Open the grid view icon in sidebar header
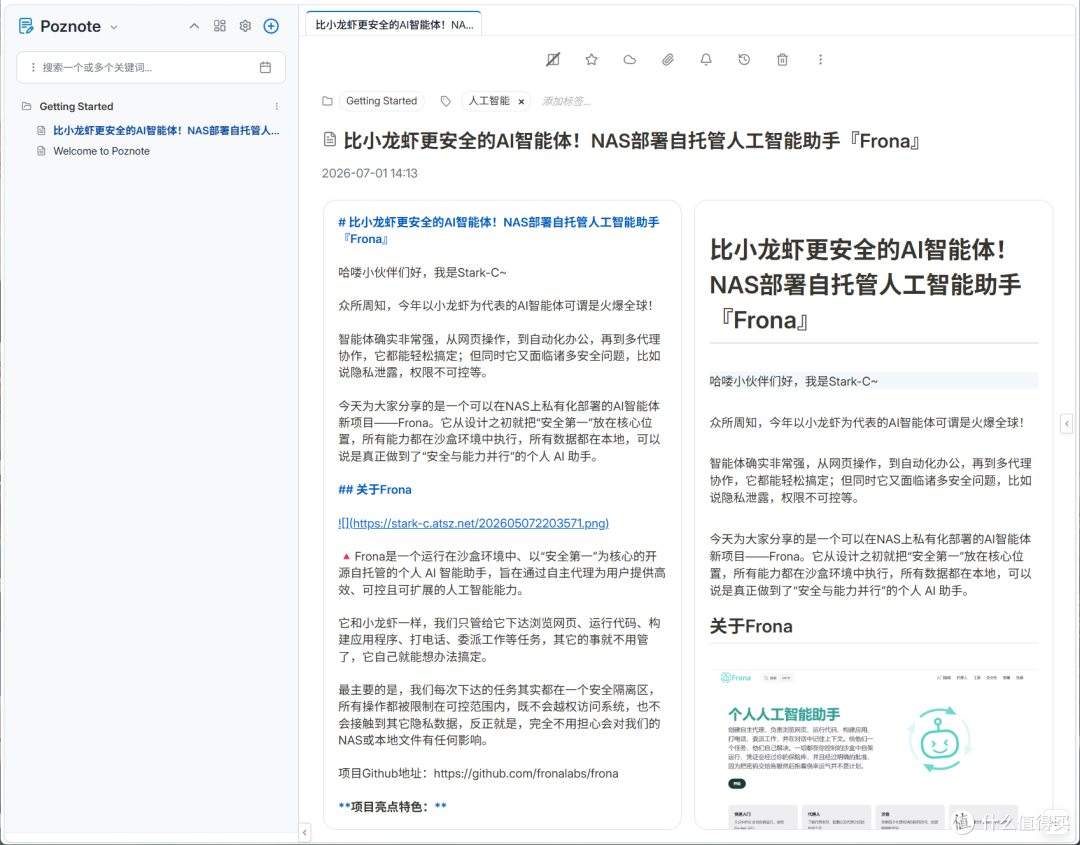The height and width of the screenshot is (845, 1080). coord(220,26)
